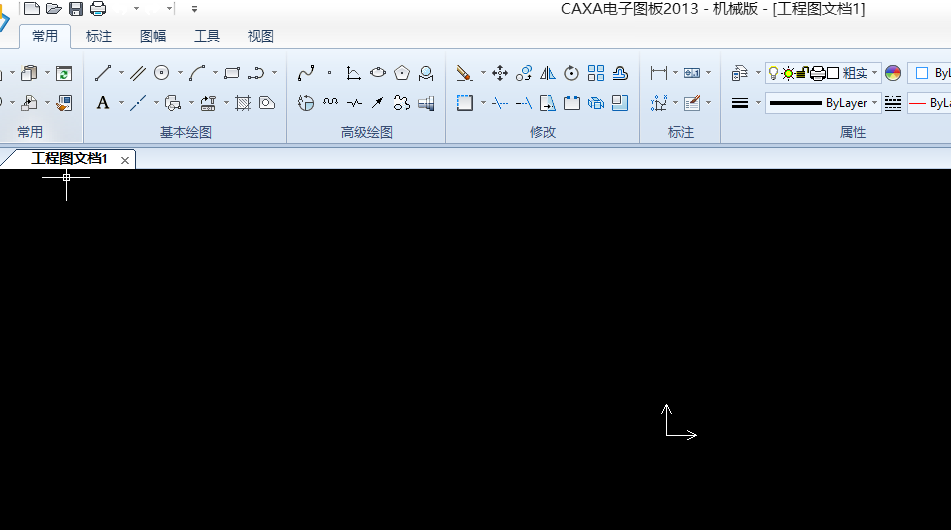Image resolution: width=951 pixels, height=530 pixels.
Task: Click the 基本绘图 group label
Action: 186,132
